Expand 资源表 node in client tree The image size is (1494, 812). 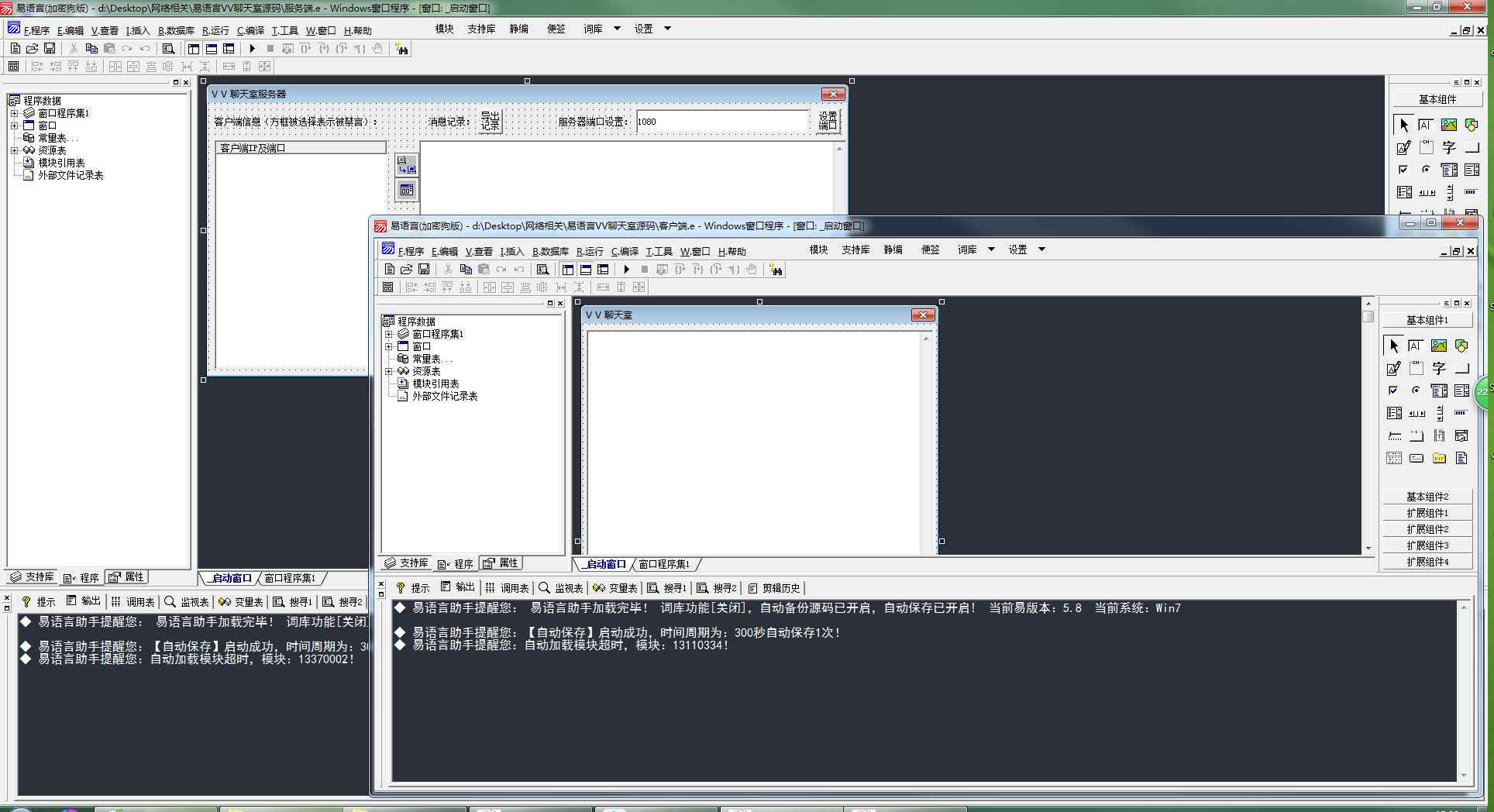pos(389,371)
